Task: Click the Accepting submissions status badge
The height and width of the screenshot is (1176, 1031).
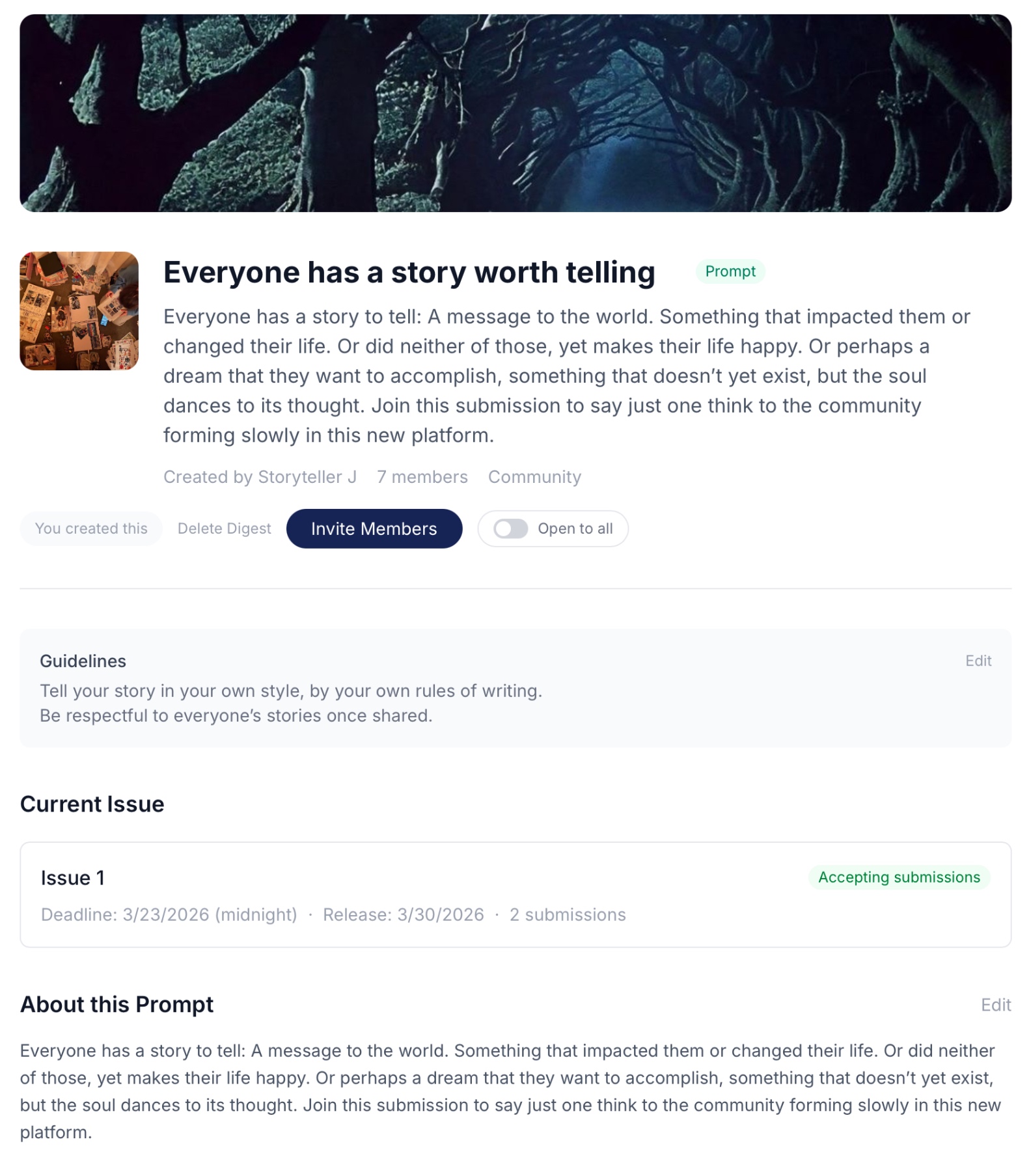Action: (899, 877)
